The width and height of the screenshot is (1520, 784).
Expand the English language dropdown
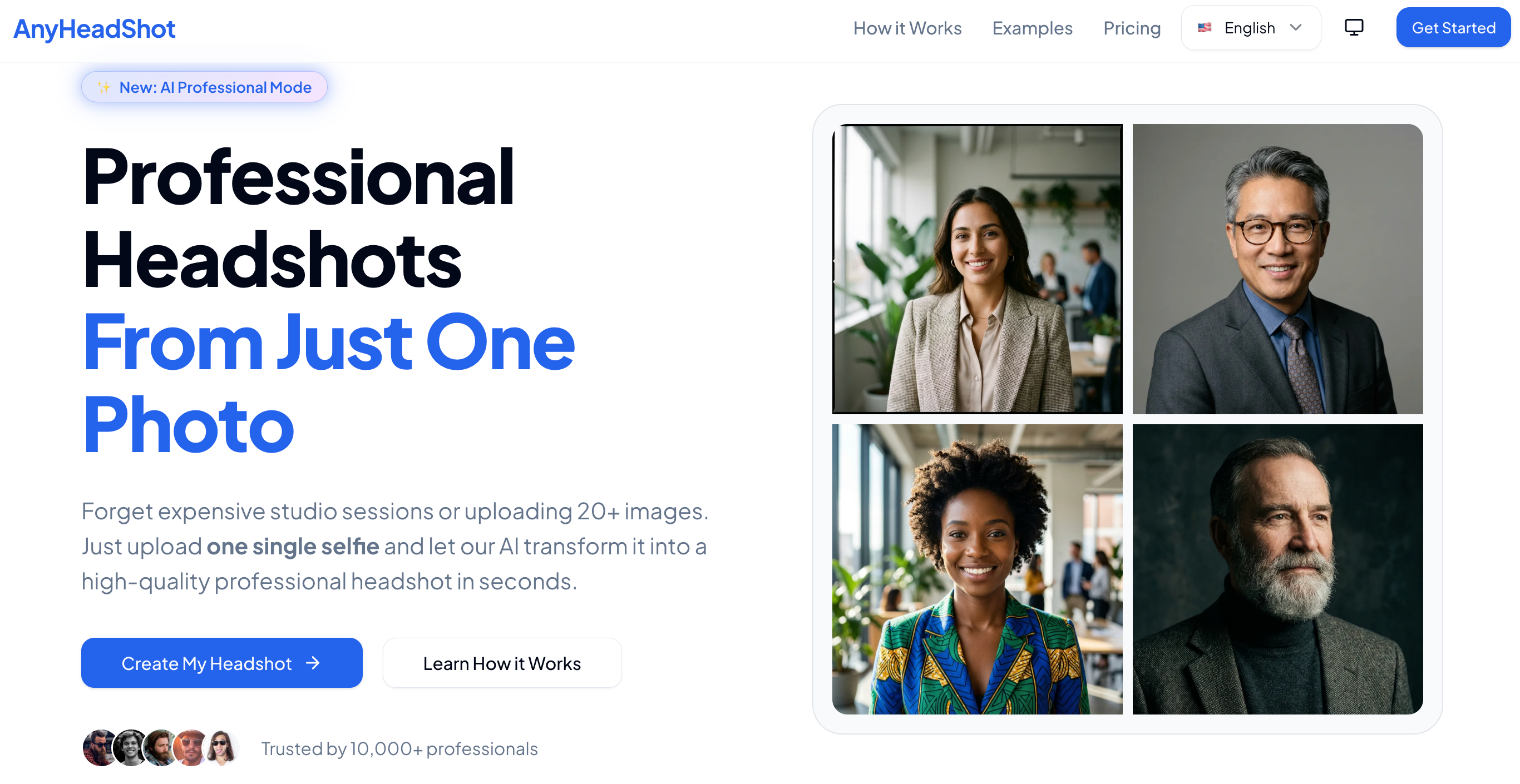[1250, 28]
